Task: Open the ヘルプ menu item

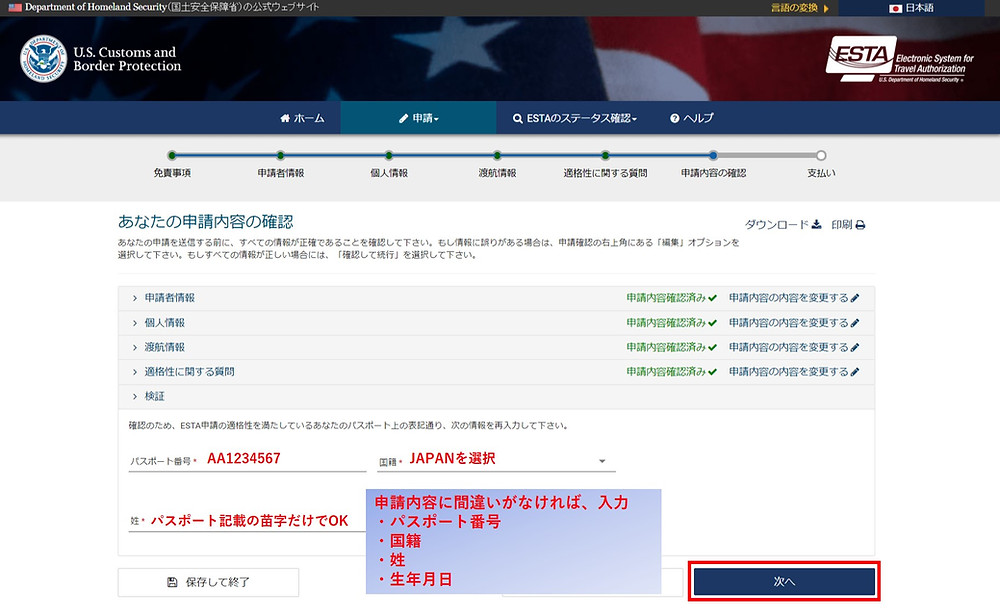Action: click(691, 118)
